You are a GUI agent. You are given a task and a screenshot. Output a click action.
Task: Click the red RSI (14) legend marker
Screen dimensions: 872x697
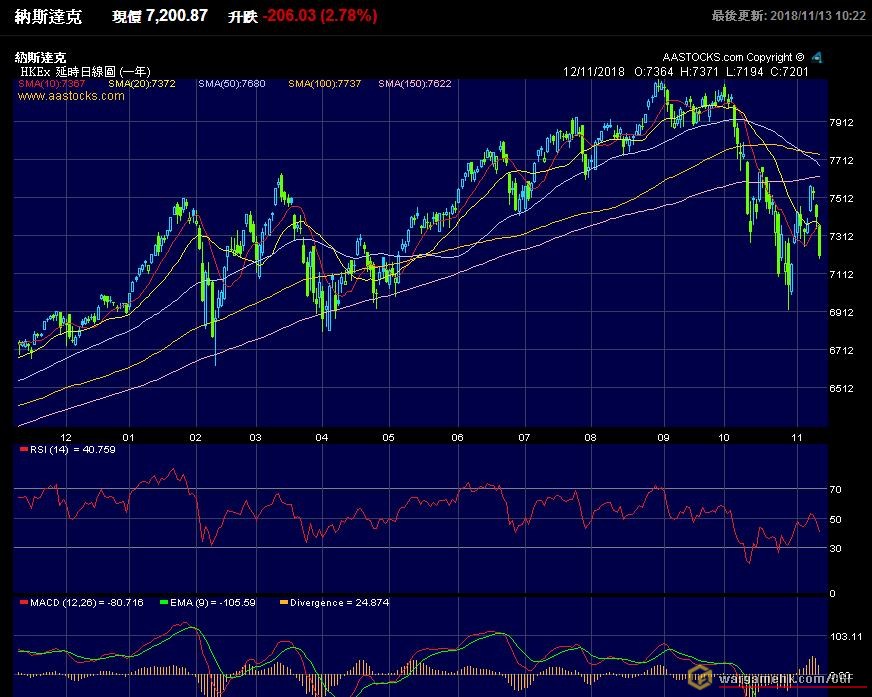tap(23, 450)
